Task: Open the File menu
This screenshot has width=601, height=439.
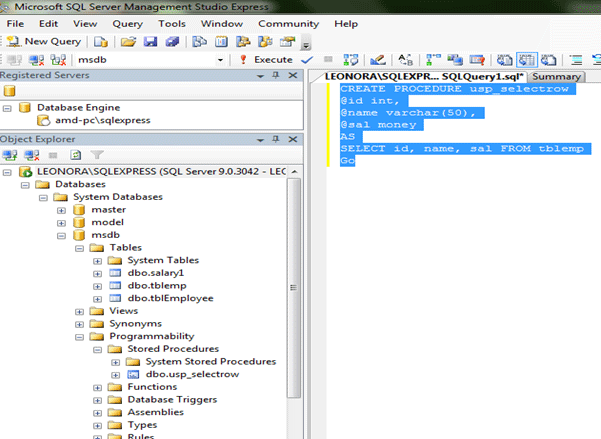Action: click(15, 24)
